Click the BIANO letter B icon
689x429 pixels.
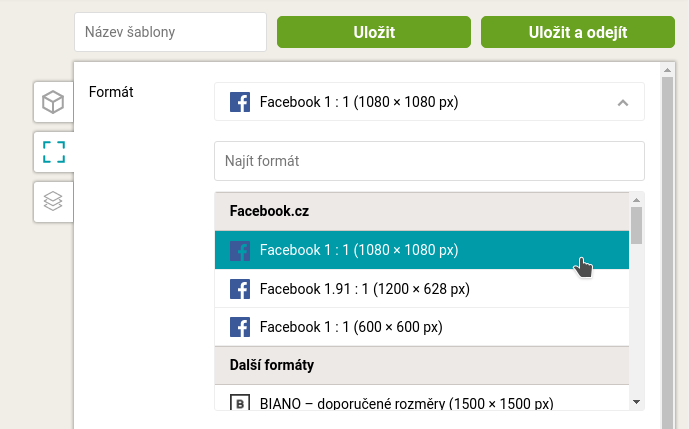240,402
